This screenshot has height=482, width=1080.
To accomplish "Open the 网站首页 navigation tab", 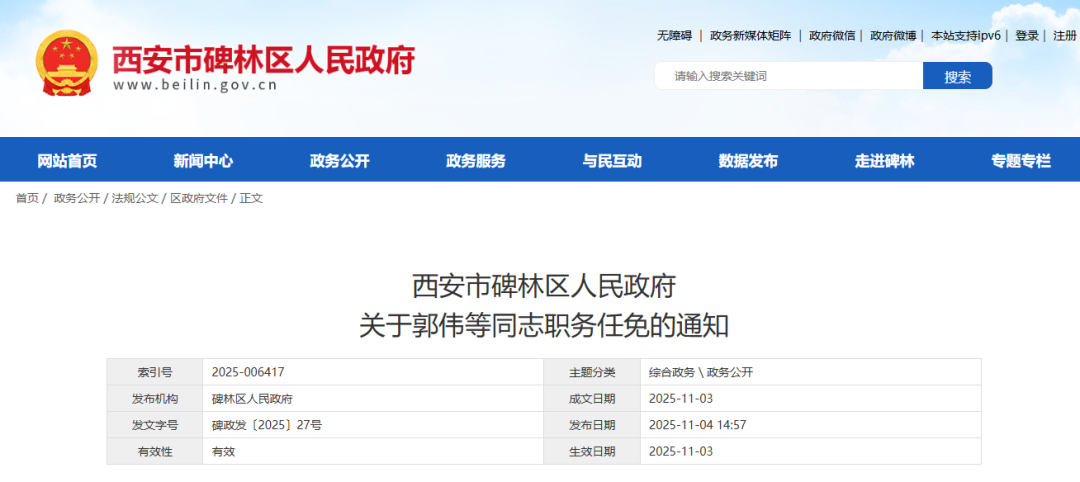I will (67, 160).
